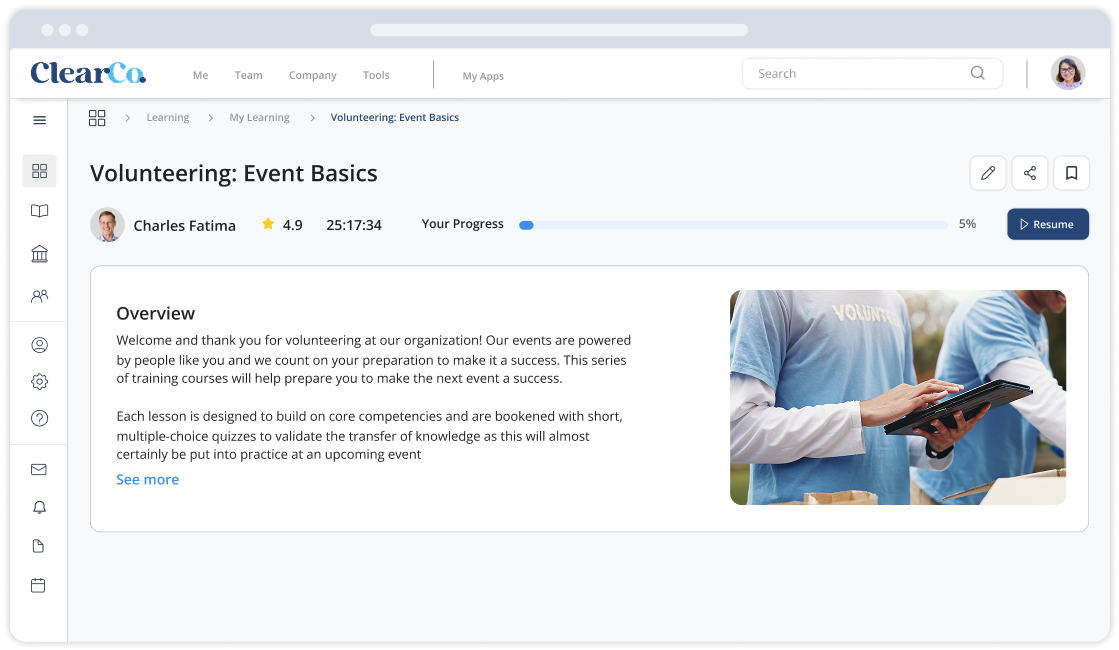Click the volunteer course image
1119x650 pixels.
click(898, 397)
